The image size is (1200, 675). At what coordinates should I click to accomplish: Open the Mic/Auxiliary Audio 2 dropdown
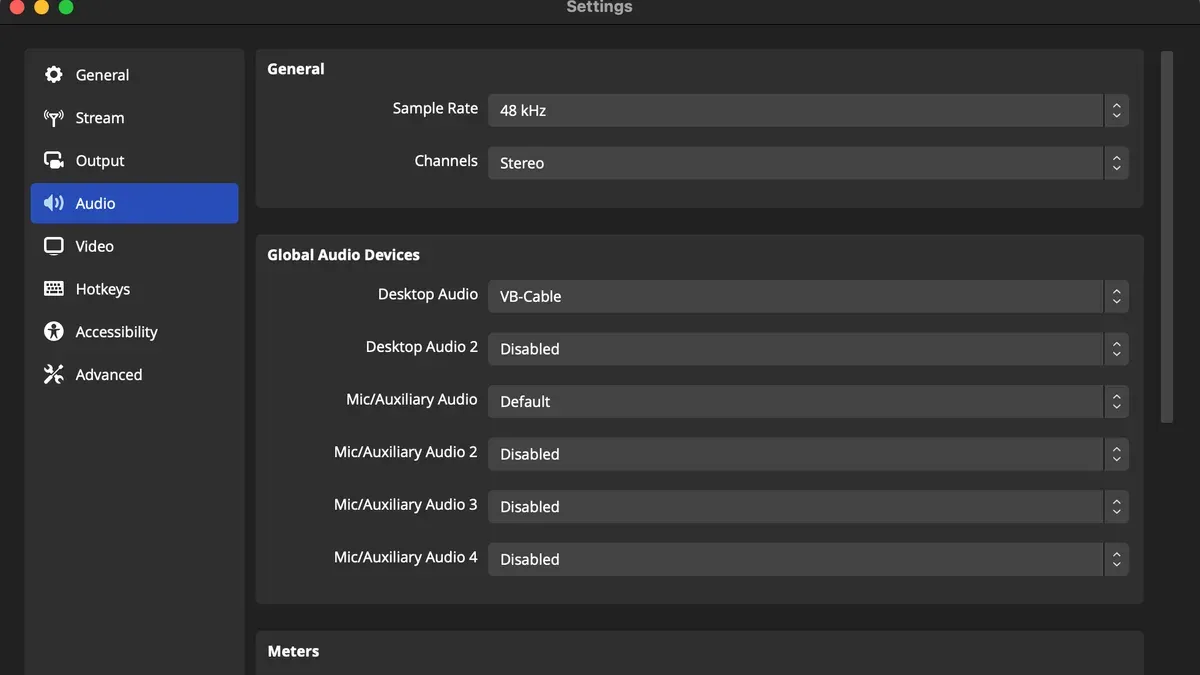[x=808, y=454]
